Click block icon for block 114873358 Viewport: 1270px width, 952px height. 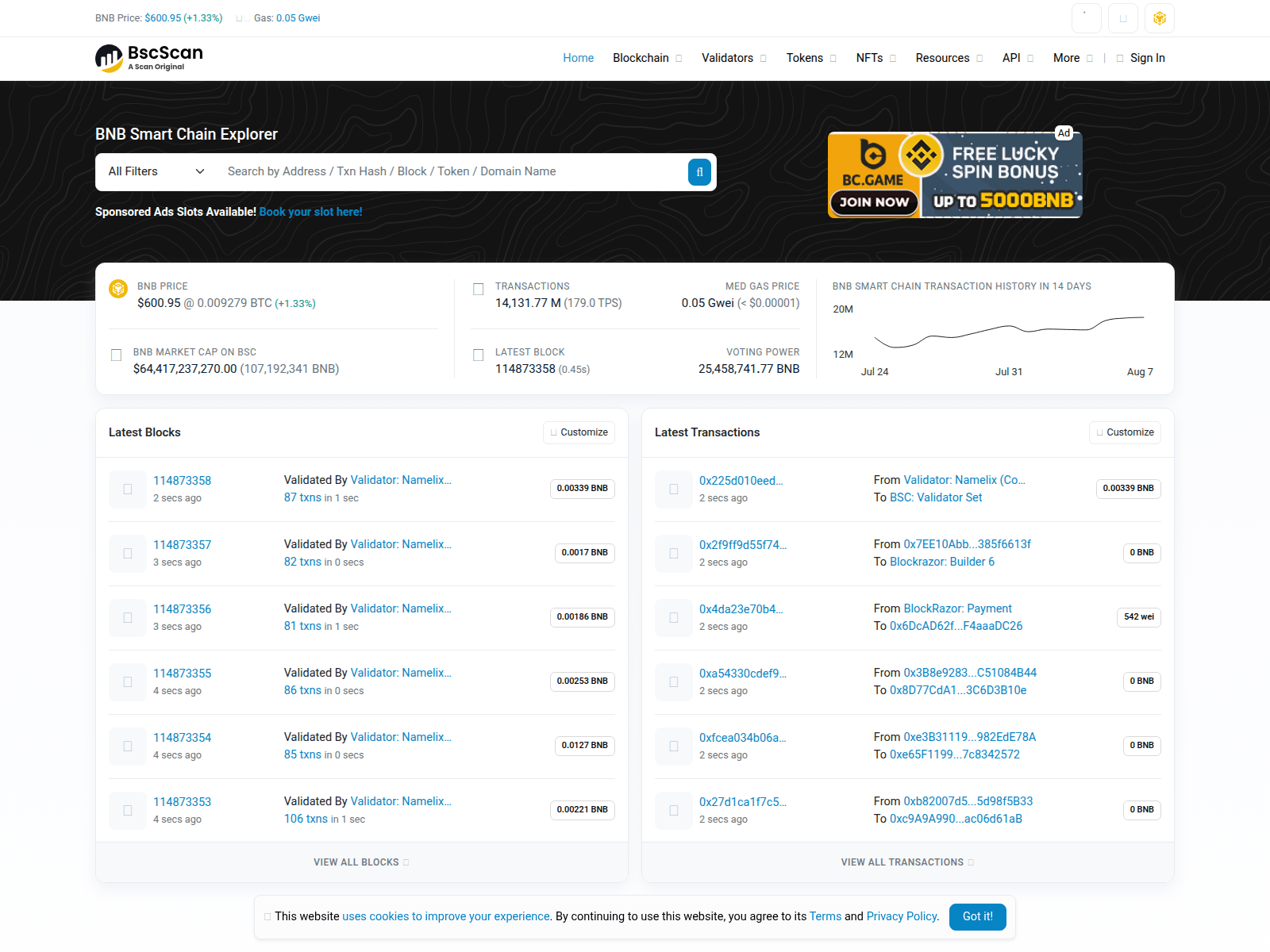point(128,489)
